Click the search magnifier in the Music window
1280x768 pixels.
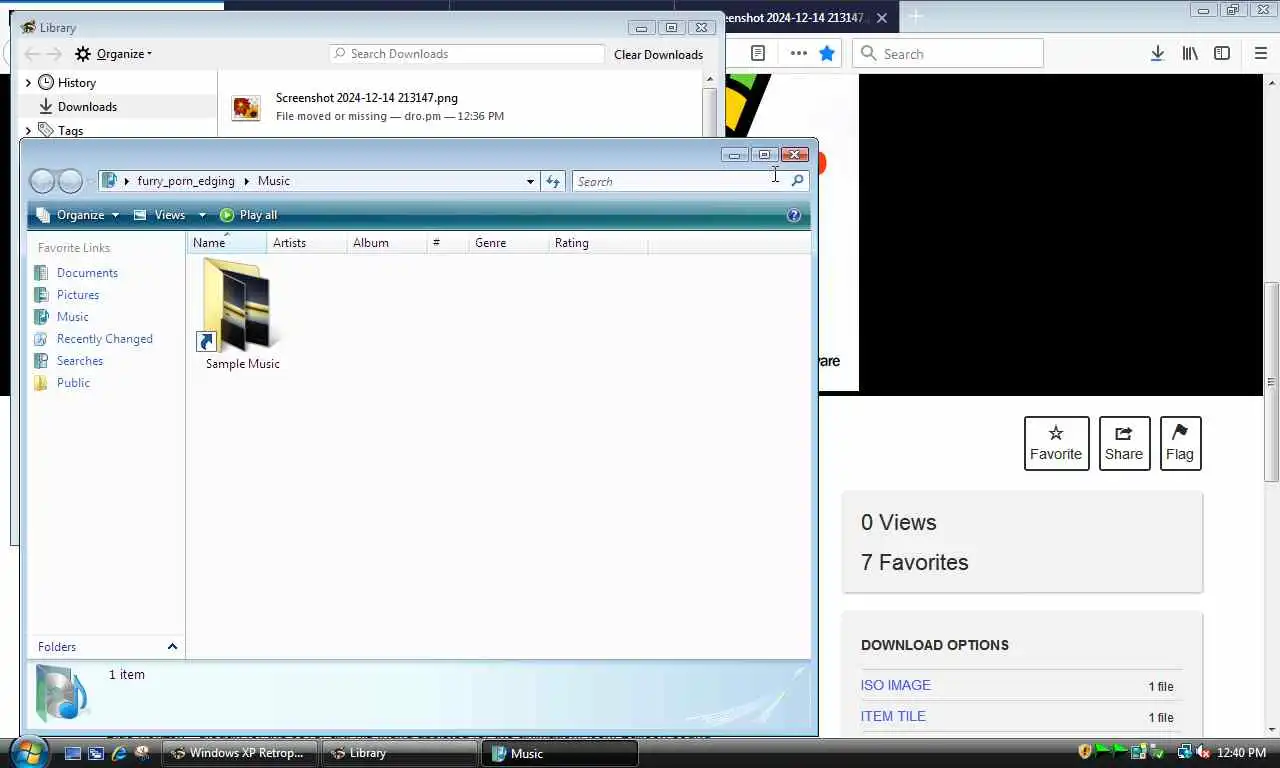coord(797,181)
